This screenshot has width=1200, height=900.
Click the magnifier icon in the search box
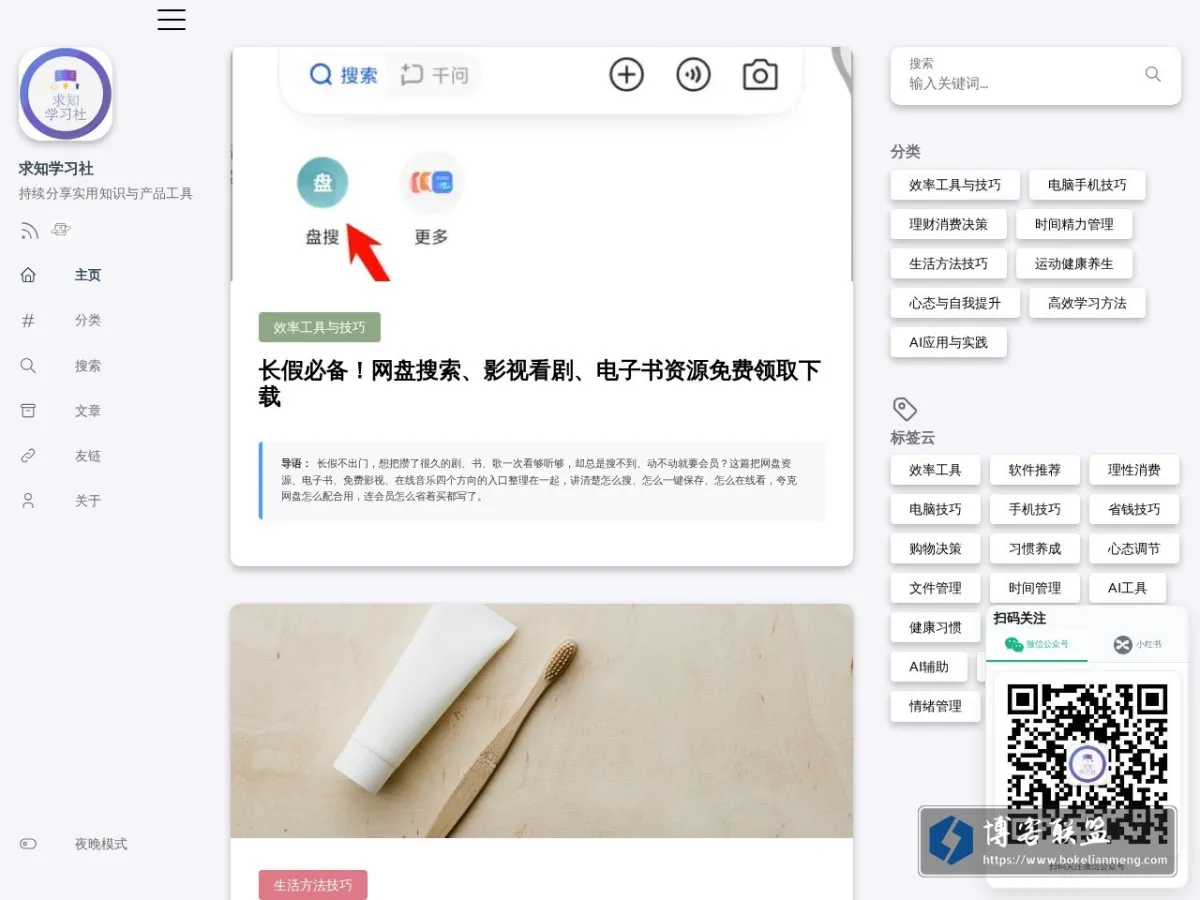[1153, 74]
